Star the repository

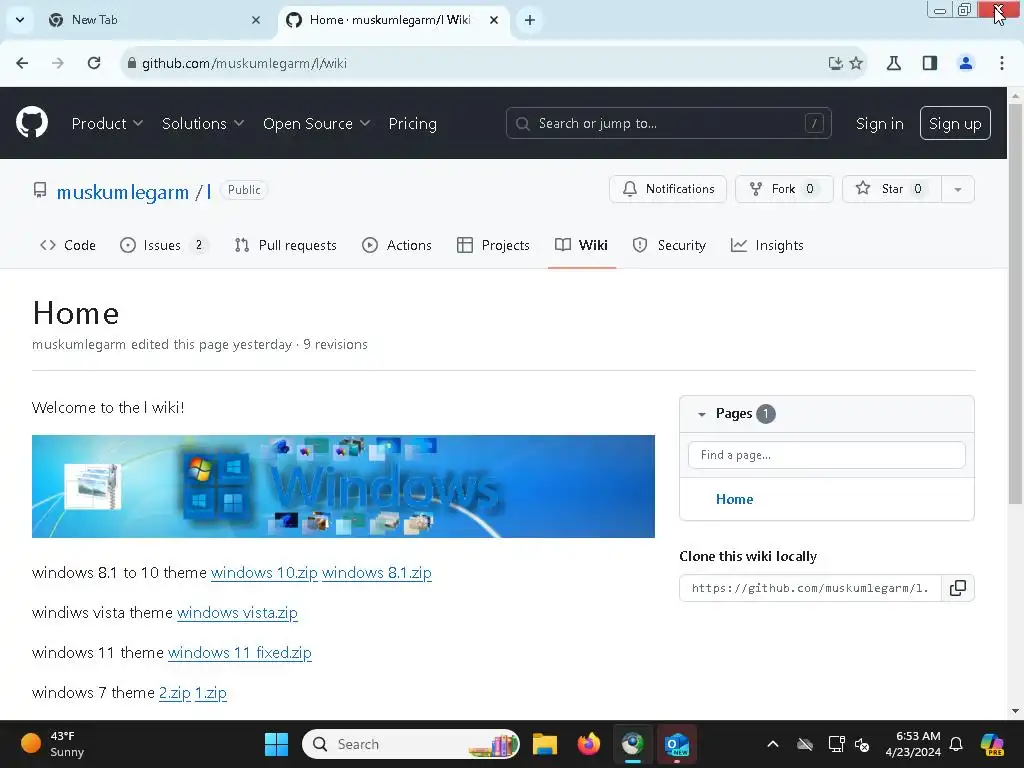pos(891,189)
